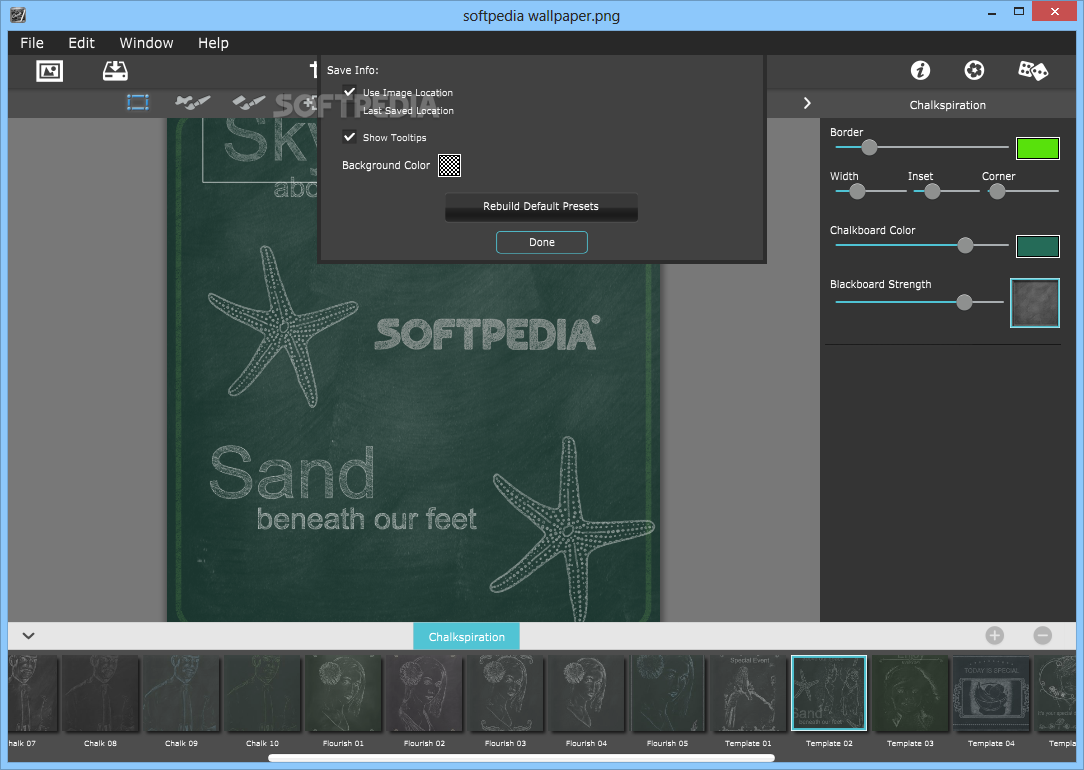Open the Edit menu
Screen dimensions: 1084x770
pos(82,43)
